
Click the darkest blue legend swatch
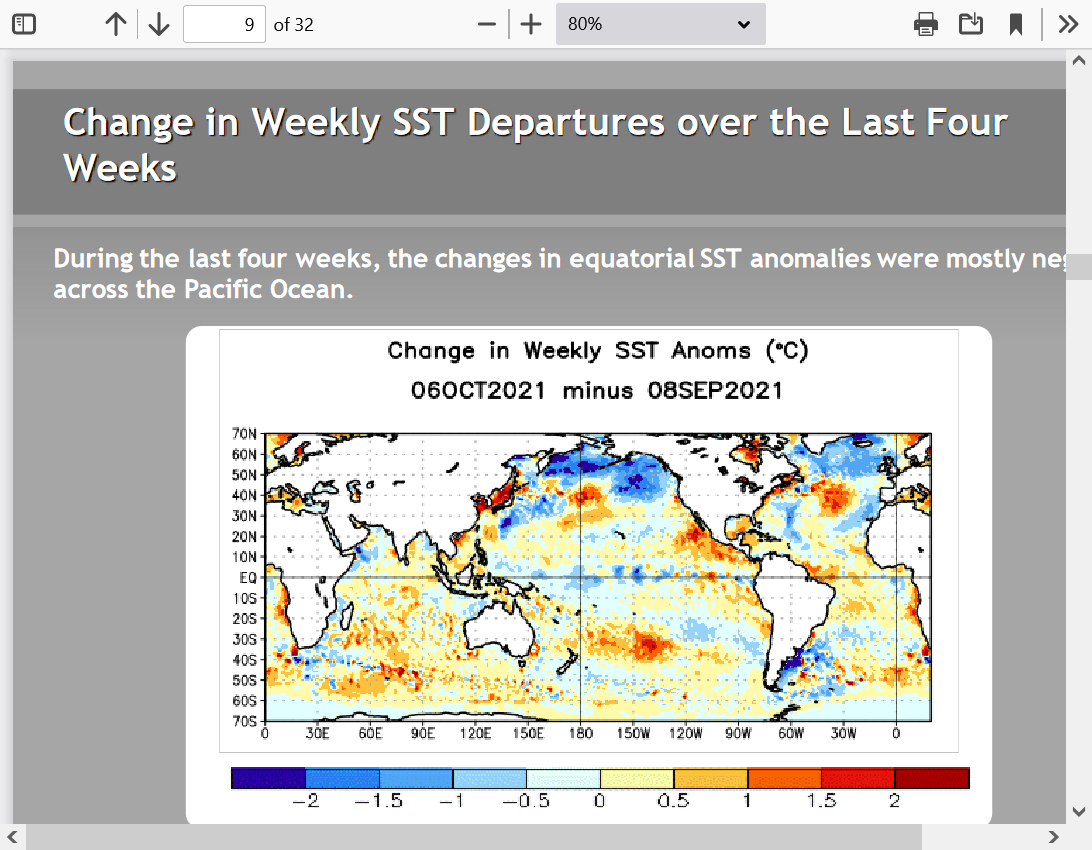pyautogui.click(x=268, y=778)
